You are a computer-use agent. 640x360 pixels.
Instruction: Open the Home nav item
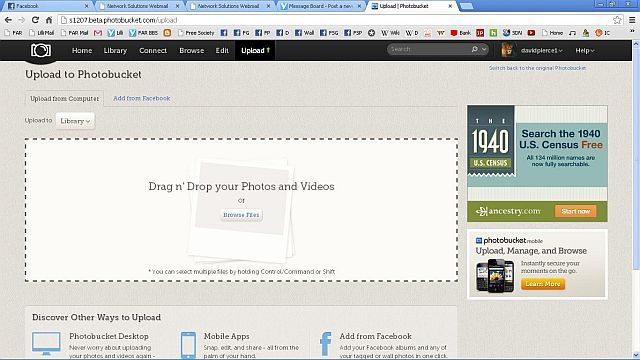[x=82, y=51]
